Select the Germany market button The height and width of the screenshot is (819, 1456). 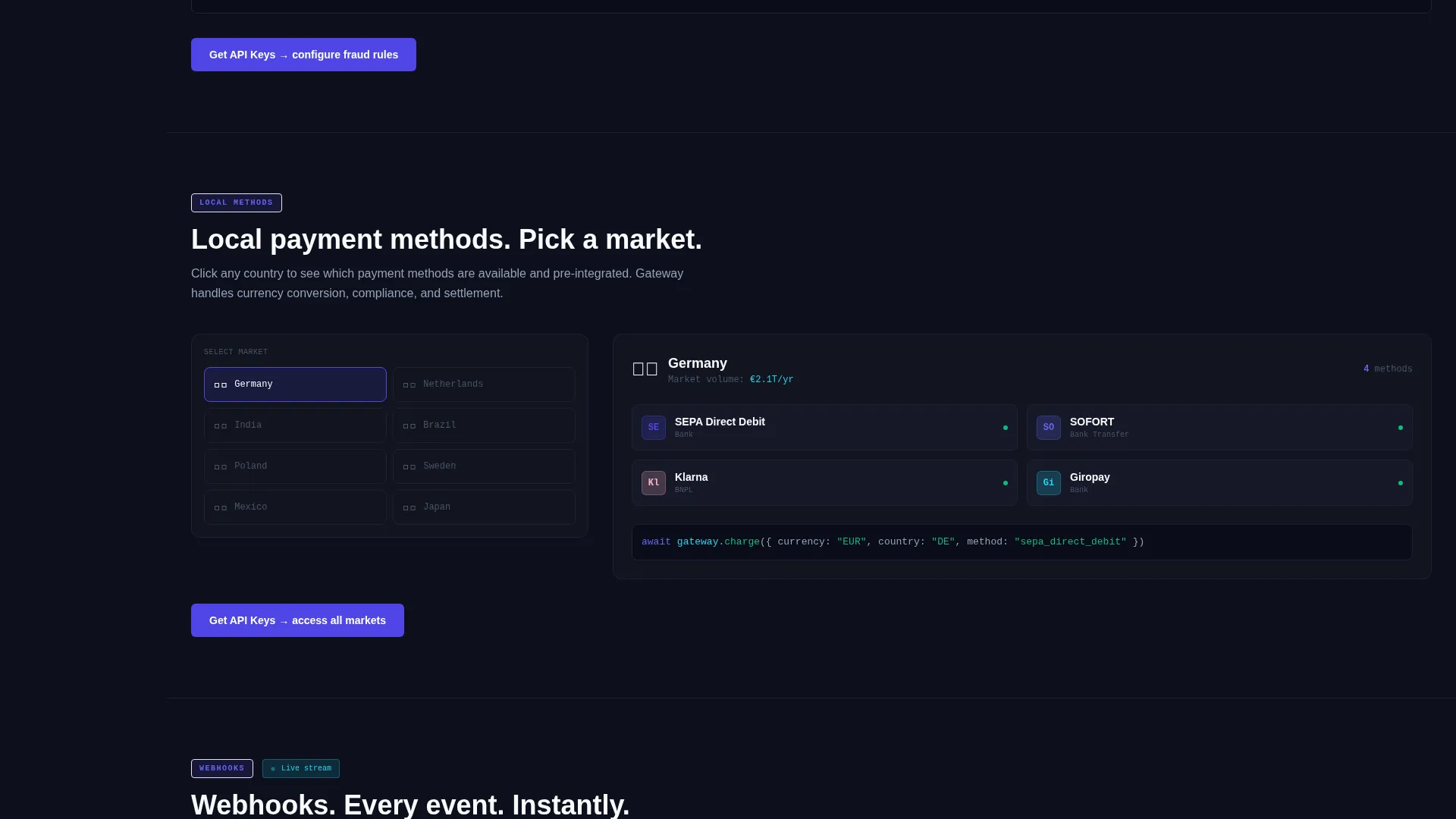click(295, 384)
